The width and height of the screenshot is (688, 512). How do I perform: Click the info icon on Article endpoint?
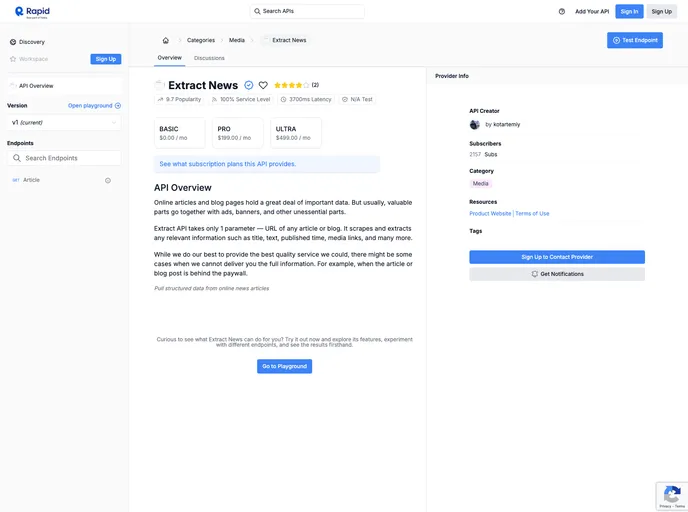(x=108, y=180)
